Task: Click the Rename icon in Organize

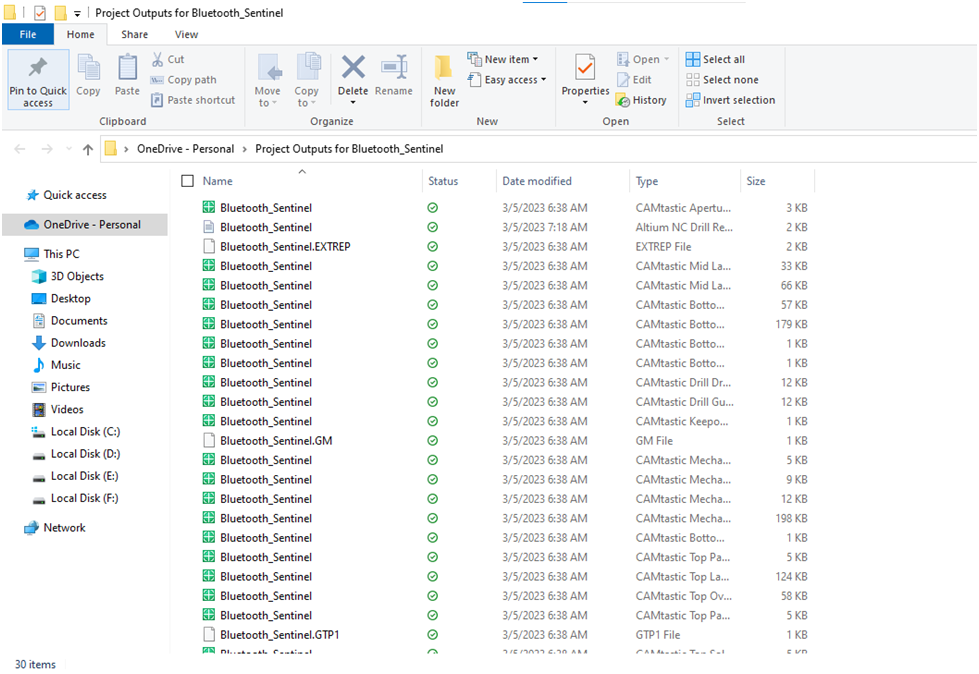Action: (x=394, y=68)
